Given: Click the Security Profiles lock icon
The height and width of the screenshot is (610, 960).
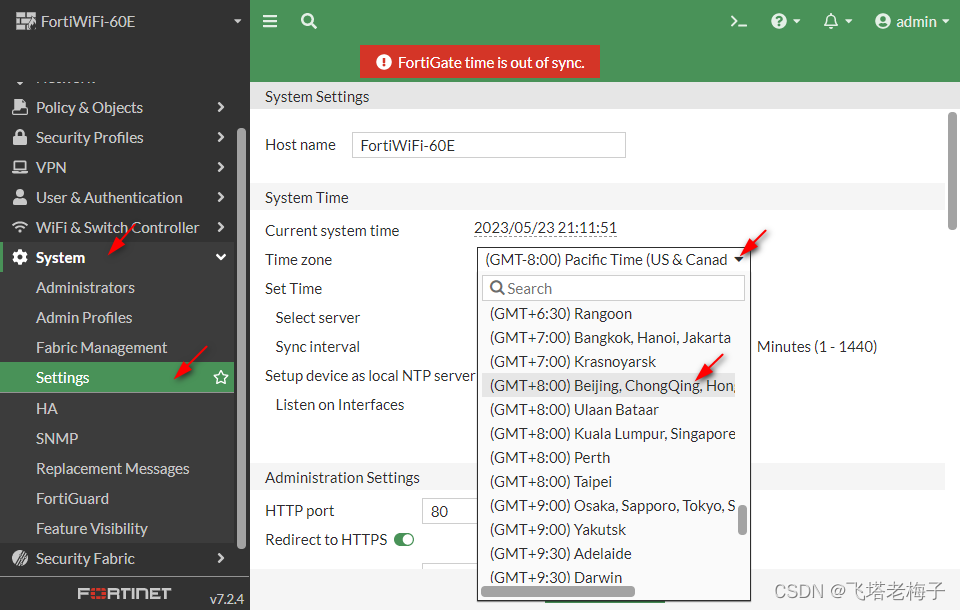Looking at the screenshot, I should point(20,137).
